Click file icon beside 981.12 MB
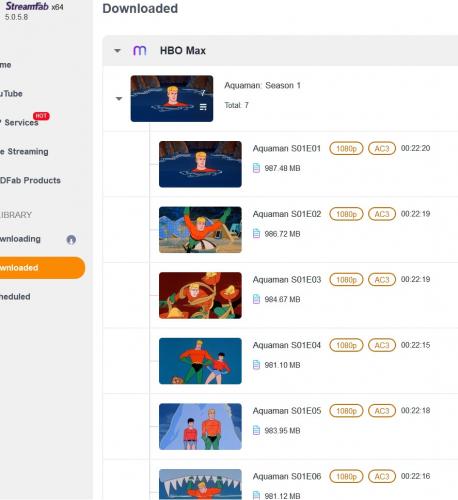 (256, 496)
